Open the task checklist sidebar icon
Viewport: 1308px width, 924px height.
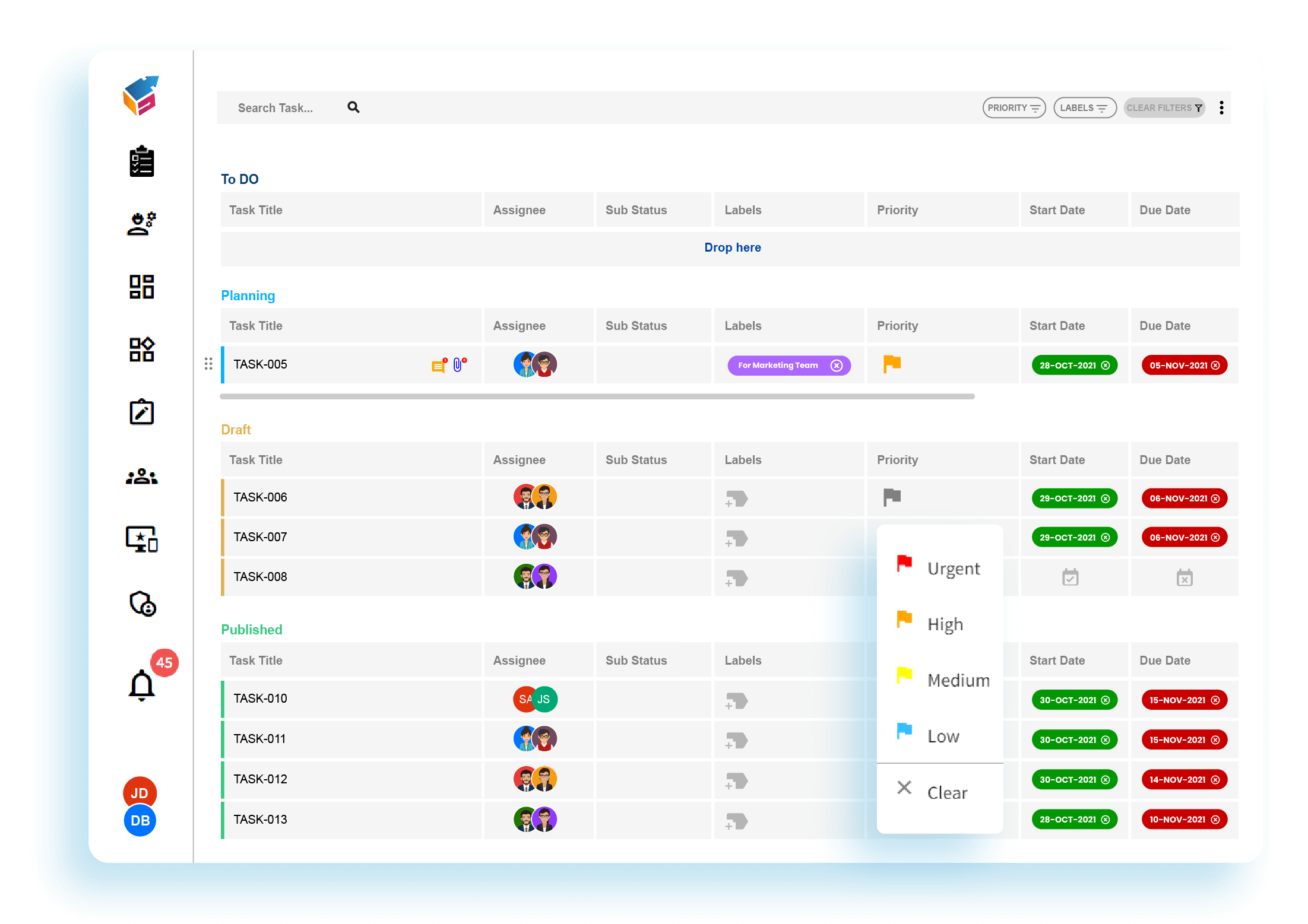pyautogui.click(x=141, y=161)
